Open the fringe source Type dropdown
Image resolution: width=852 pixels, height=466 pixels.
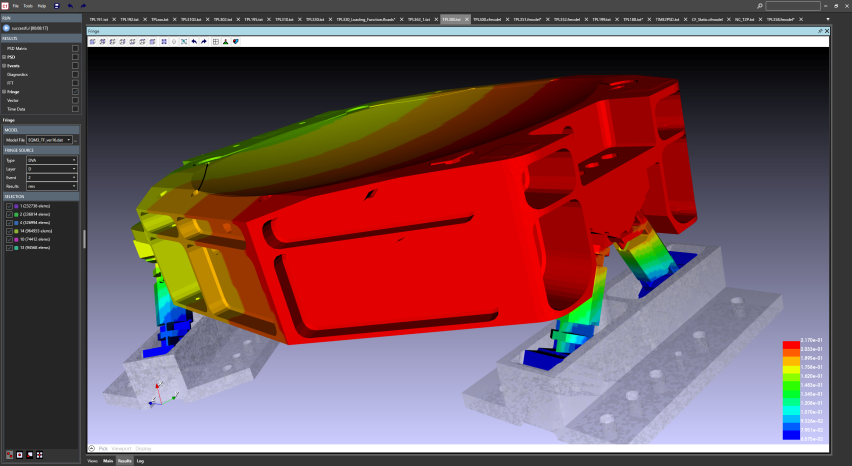(52, 160)
